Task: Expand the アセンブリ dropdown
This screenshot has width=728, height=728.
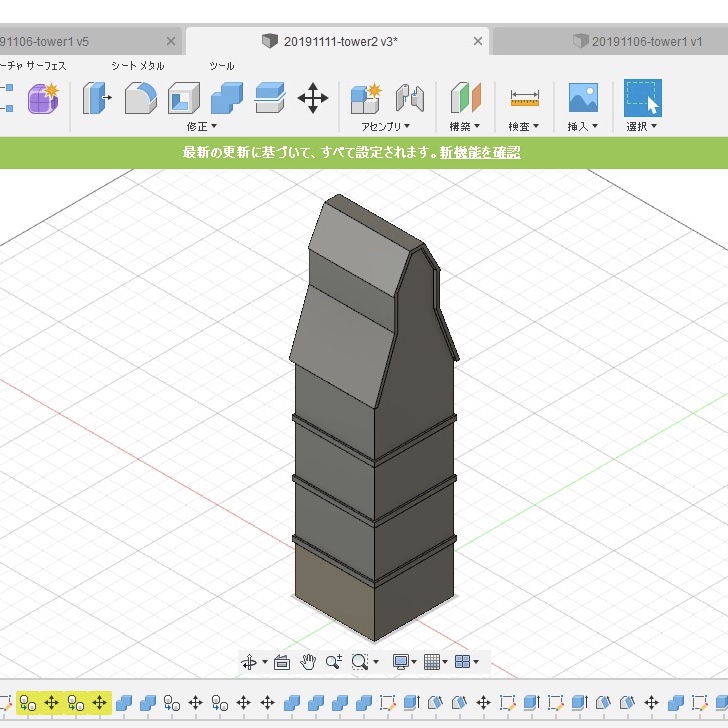Action: click(x=385, y=126)
